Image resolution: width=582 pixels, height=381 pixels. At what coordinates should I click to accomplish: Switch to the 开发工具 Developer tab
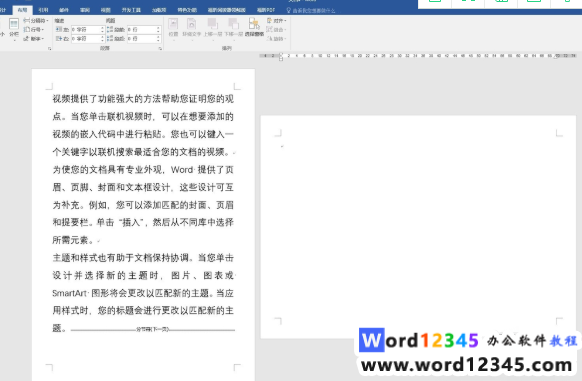(x=131, y=10)
